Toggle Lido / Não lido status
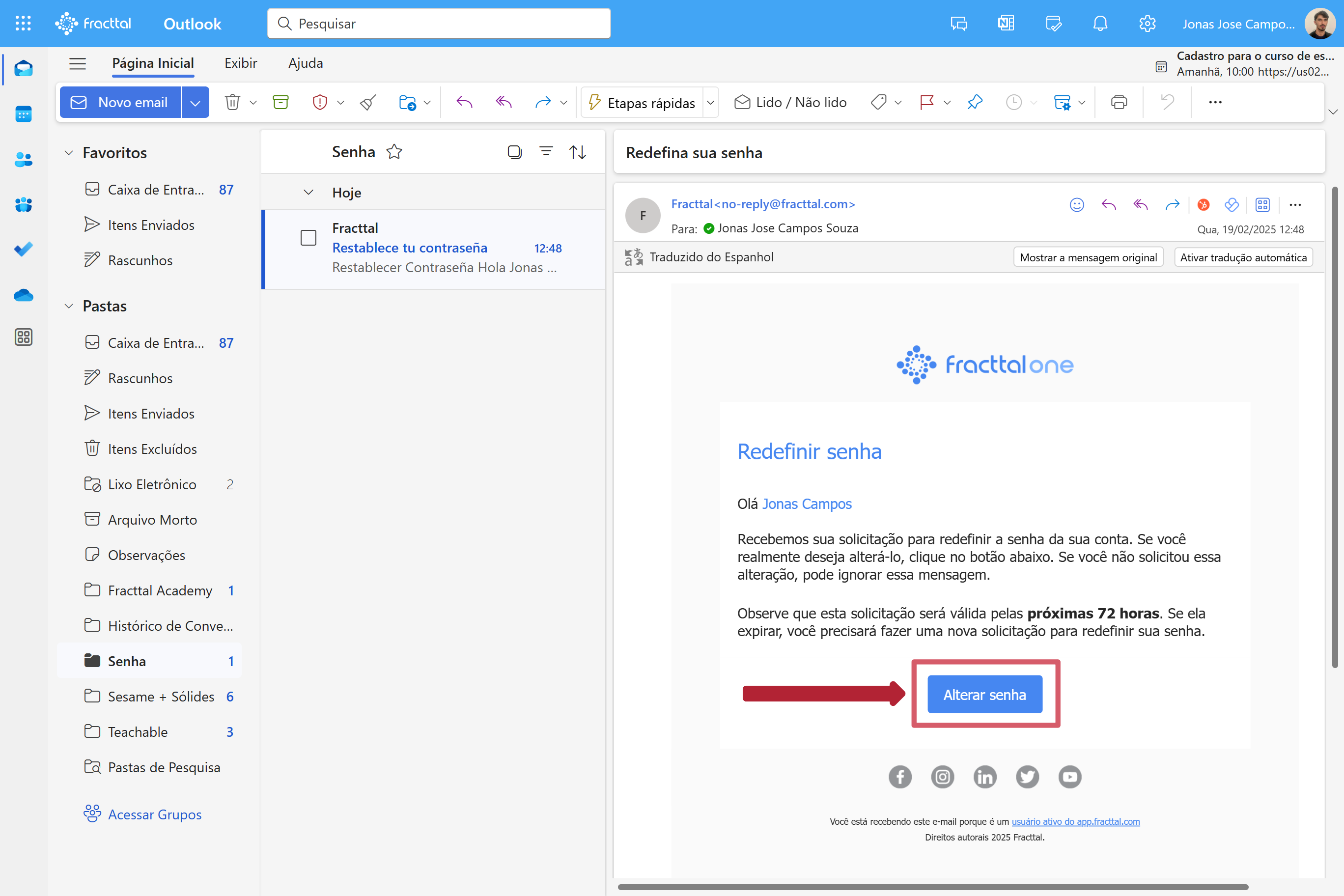The height and width of the screenshot is (896, 1344). (x=790, y=102)
